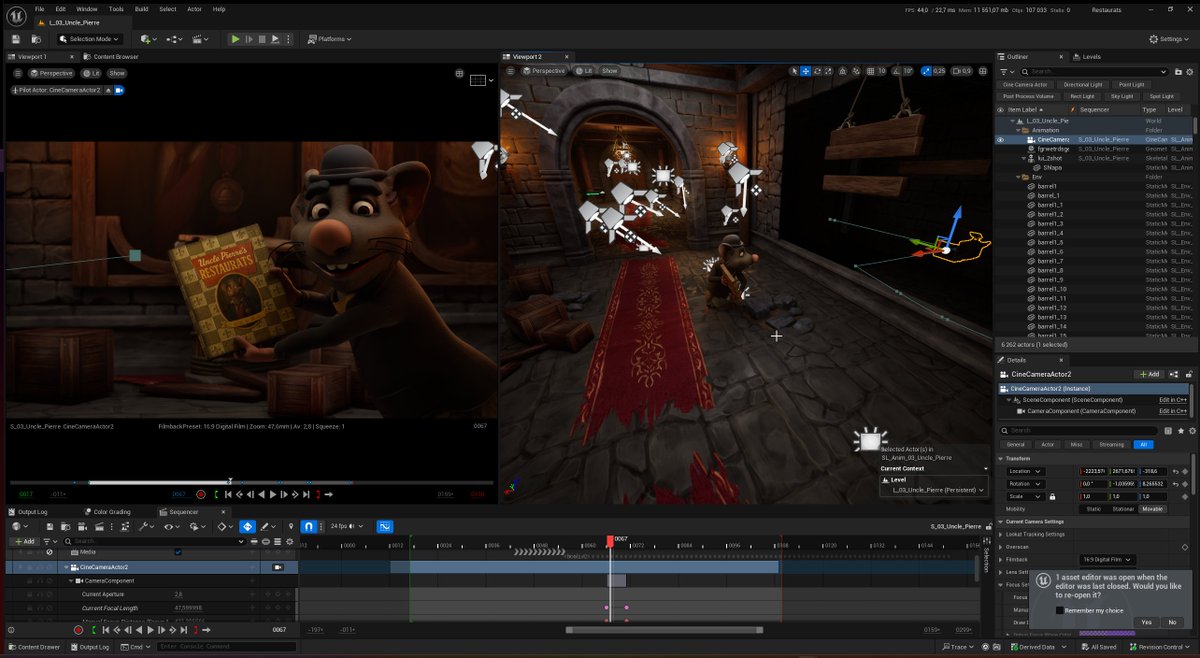Screen dimensions: 1200x658
Task: Open the Content Drawer browse icon in the main toolbar
Action: pos(36,39)
